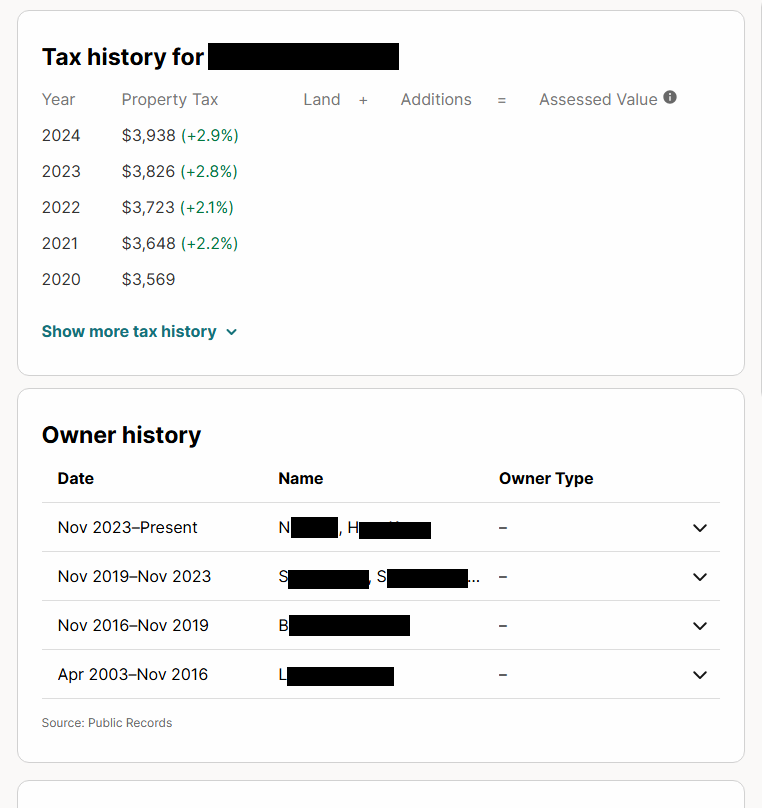This screenshot has height=808, width=762.
Task: Click the Additions column label
Action: [436, 100]
